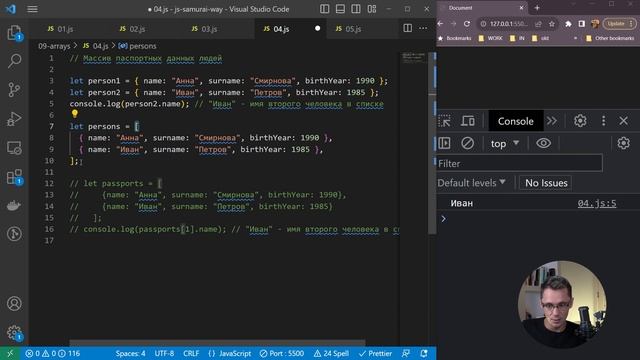
Task: Click the lightbulb quick fix icon
Action: click(74, 114)
